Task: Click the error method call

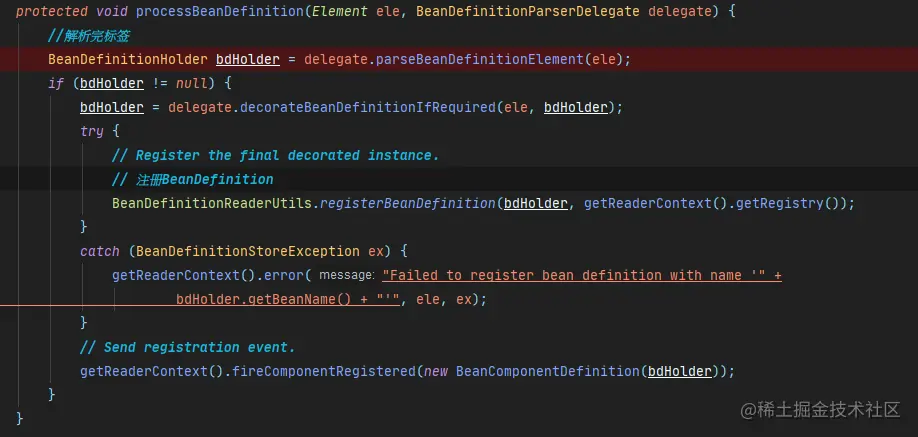Action: (284, 275)
